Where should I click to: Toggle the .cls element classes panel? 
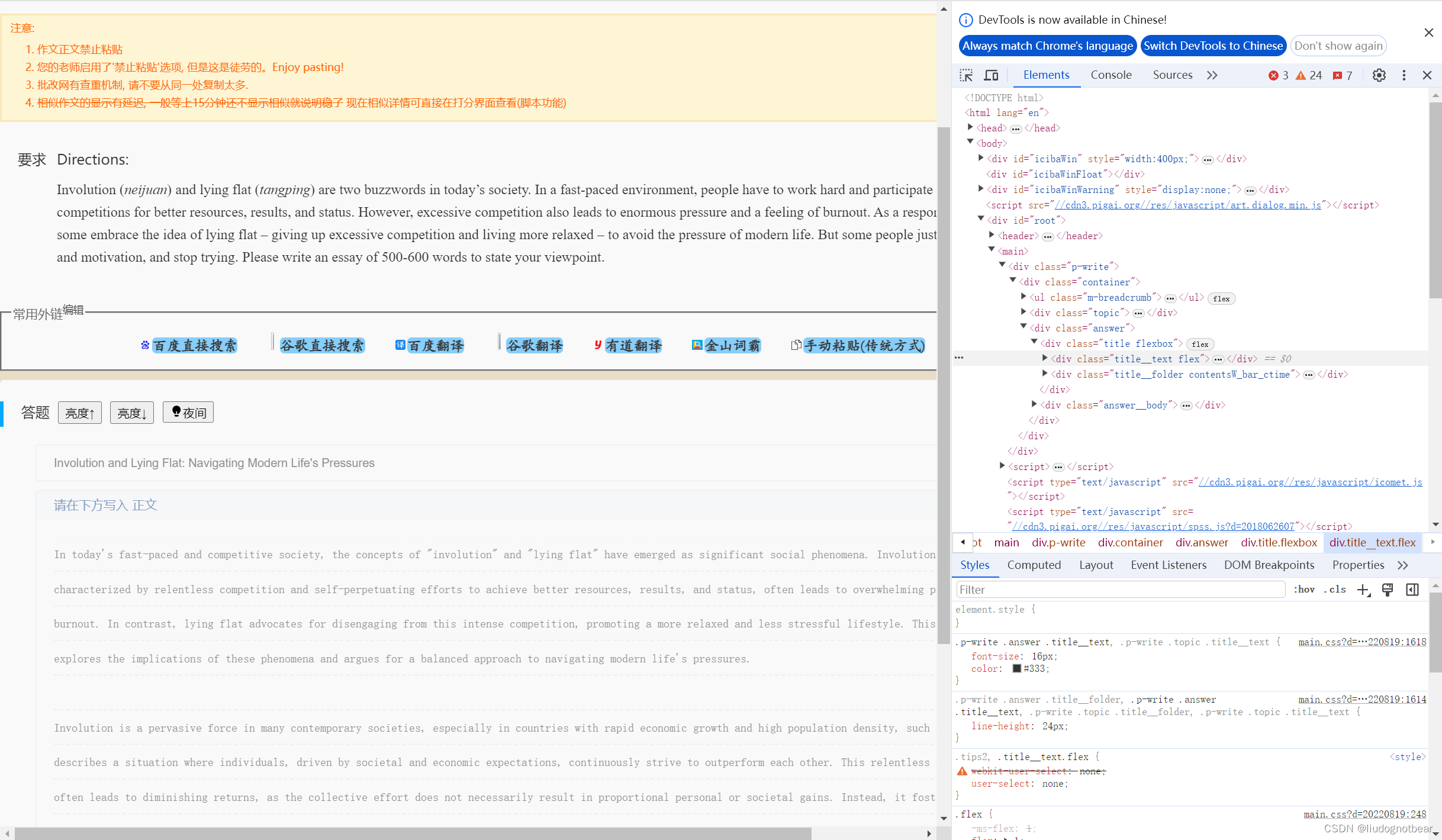(x=1335, y=590)
